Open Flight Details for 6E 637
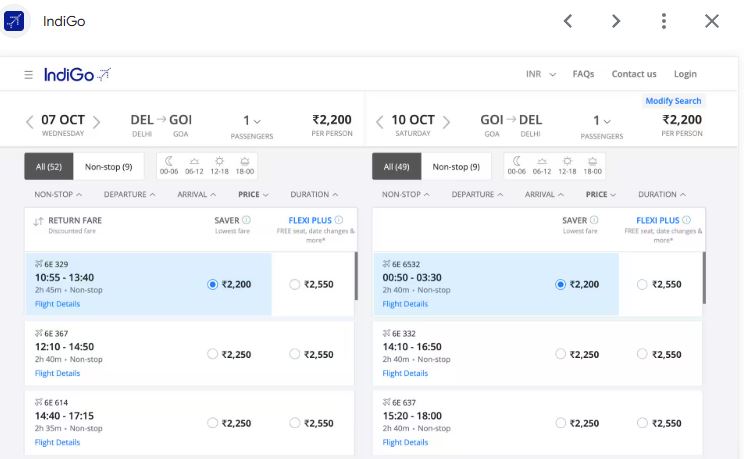This screenshot has width=744, height=459. pyautogui.click(x=405, y=442)
